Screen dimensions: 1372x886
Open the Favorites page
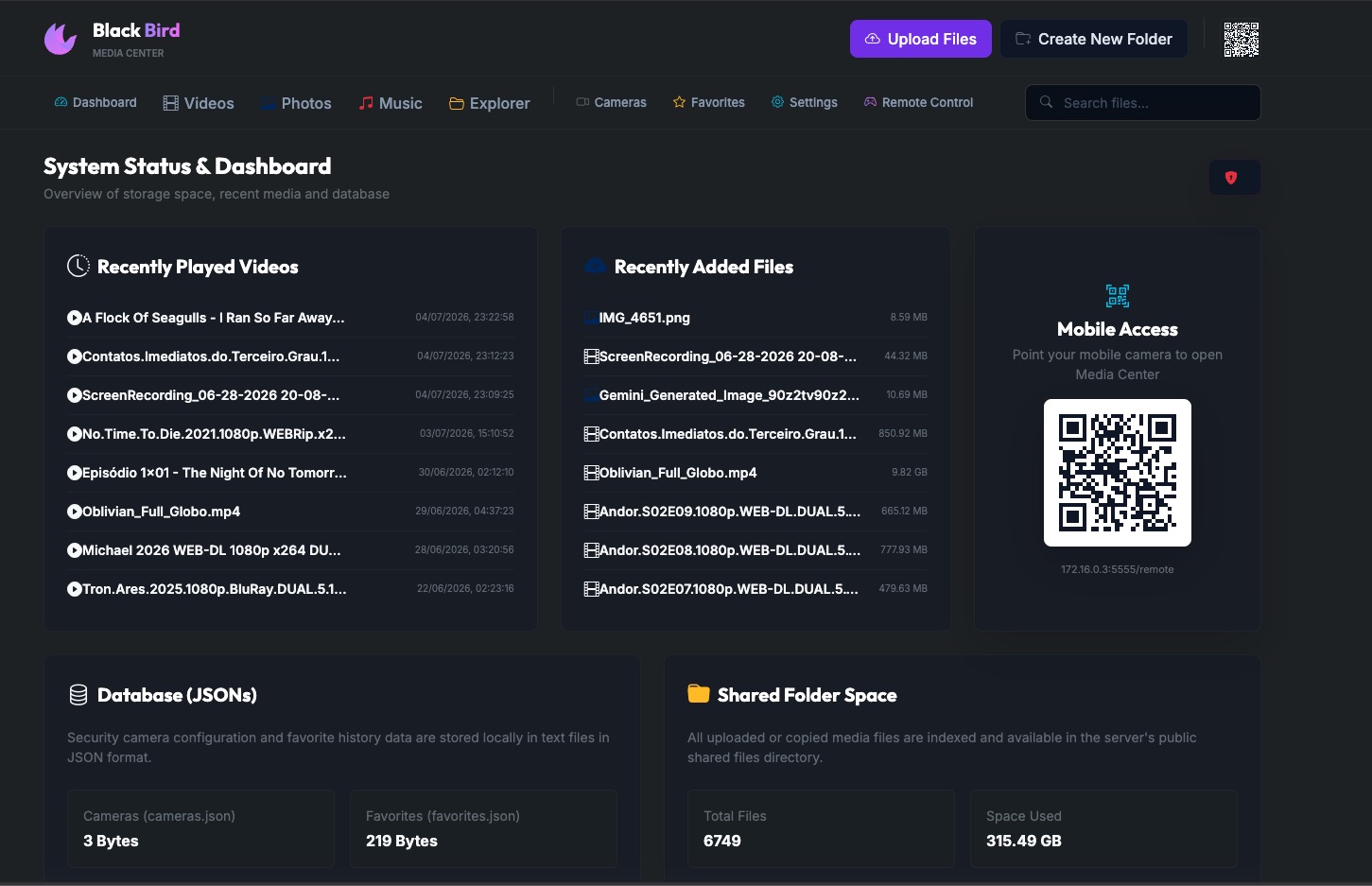(709, 102)
